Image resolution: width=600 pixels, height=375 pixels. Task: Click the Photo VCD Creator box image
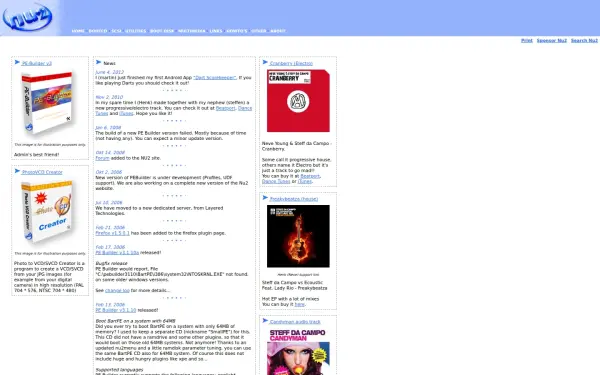coord(48,212)
